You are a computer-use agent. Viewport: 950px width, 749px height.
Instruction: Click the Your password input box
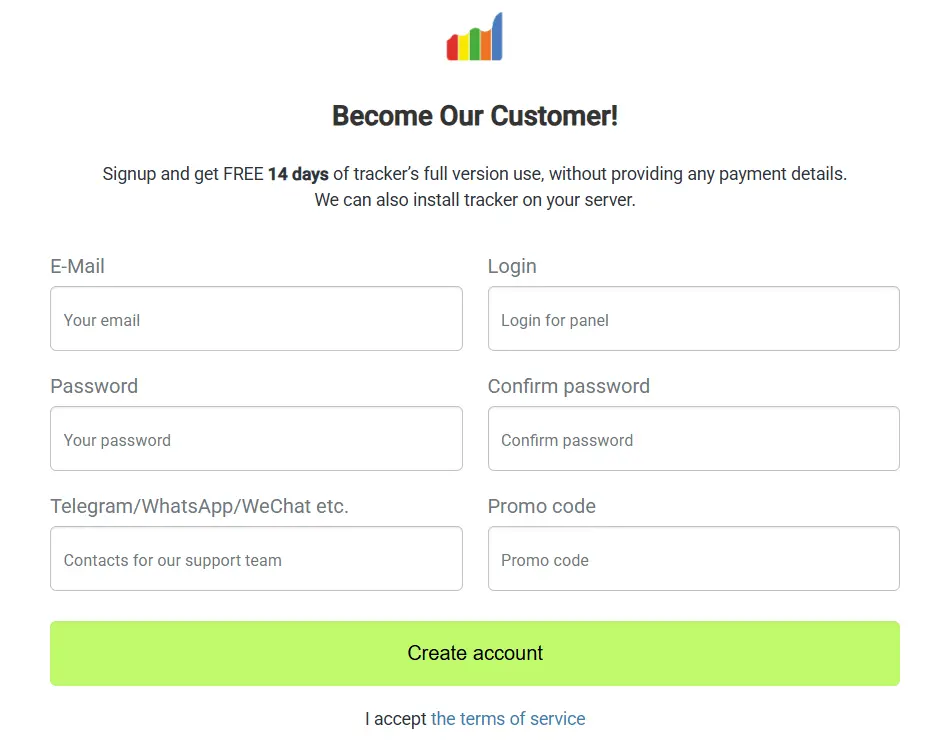(256, 438)
